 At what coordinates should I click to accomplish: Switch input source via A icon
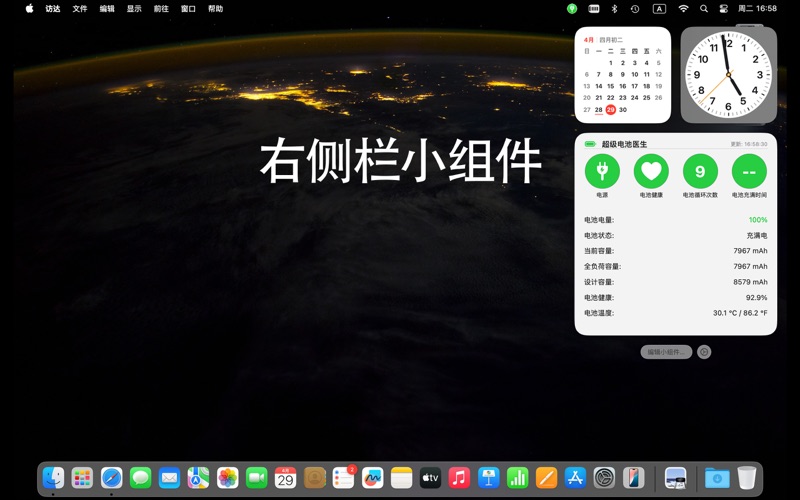[659, 9]
